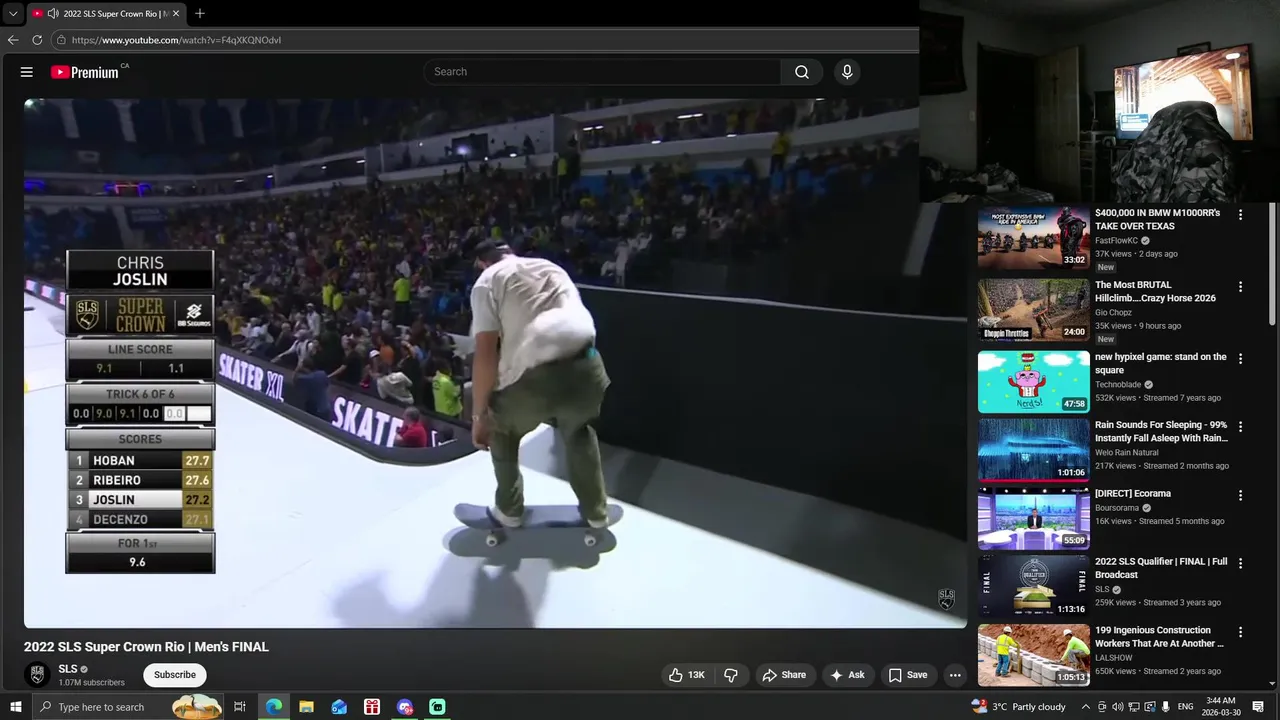Click Welo Rain Natural channel name
This screenshot has height=720, width=1280.
[1126, 452]
